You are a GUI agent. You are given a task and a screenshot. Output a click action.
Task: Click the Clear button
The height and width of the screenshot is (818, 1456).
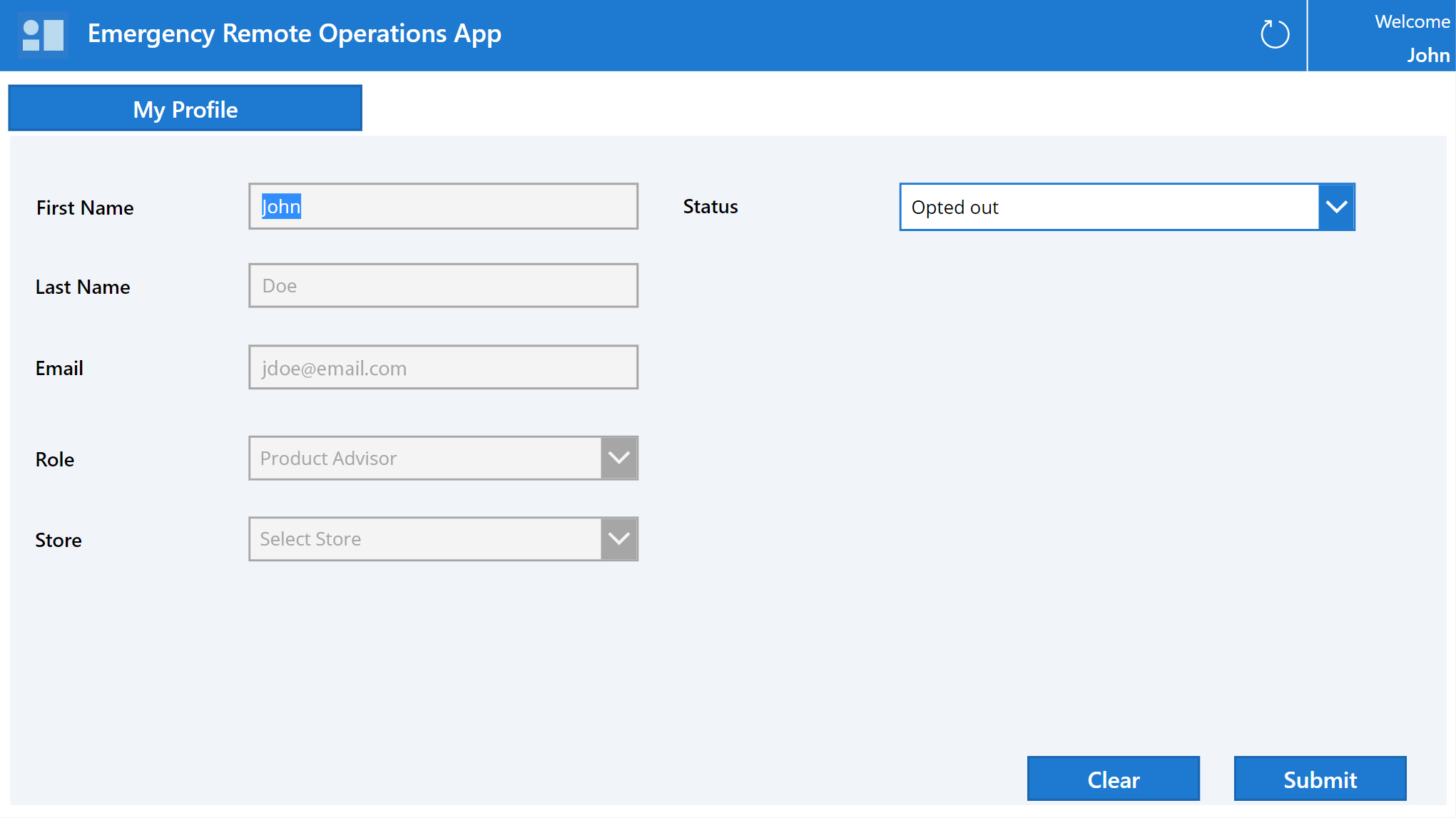click(x=1114, y=779)
